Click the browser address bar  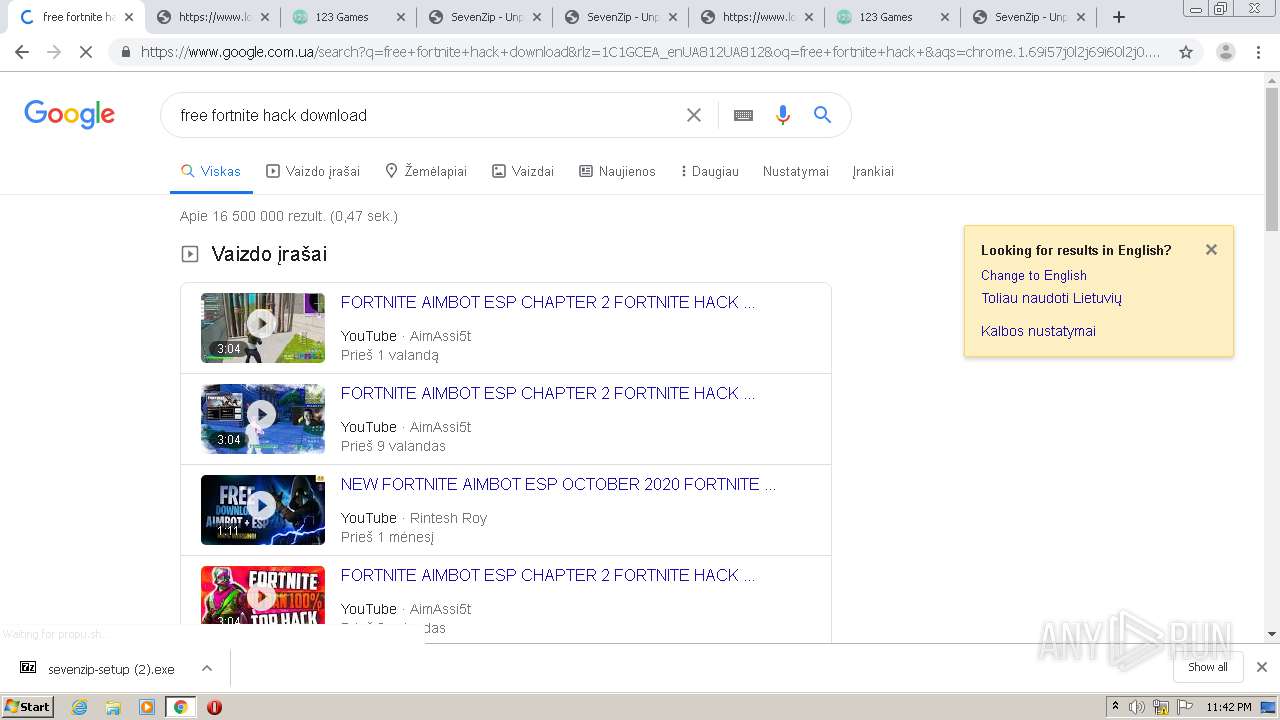(x=650, y=52)
